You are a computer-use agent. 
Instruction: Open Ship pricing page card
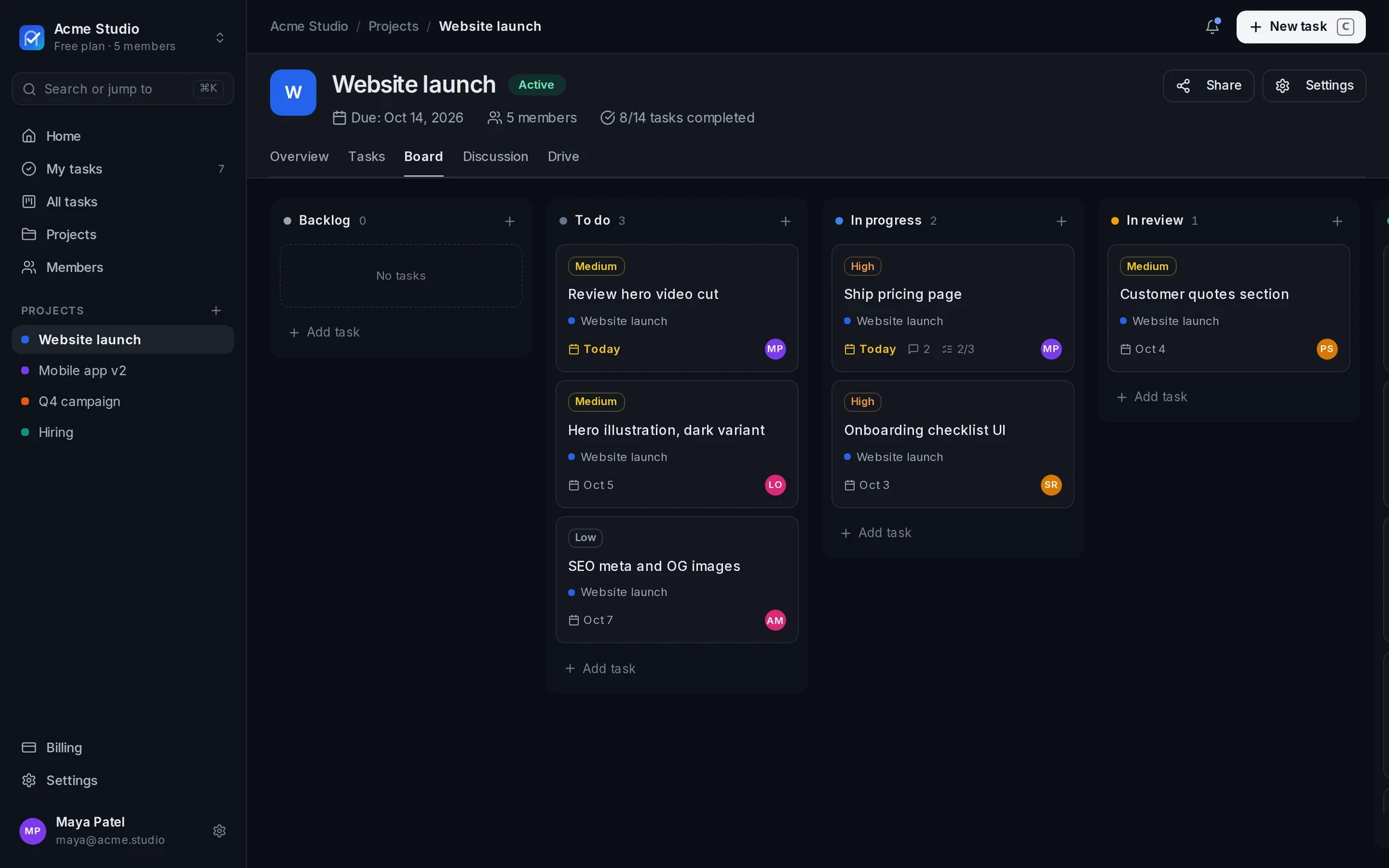[x=953, y=308]
